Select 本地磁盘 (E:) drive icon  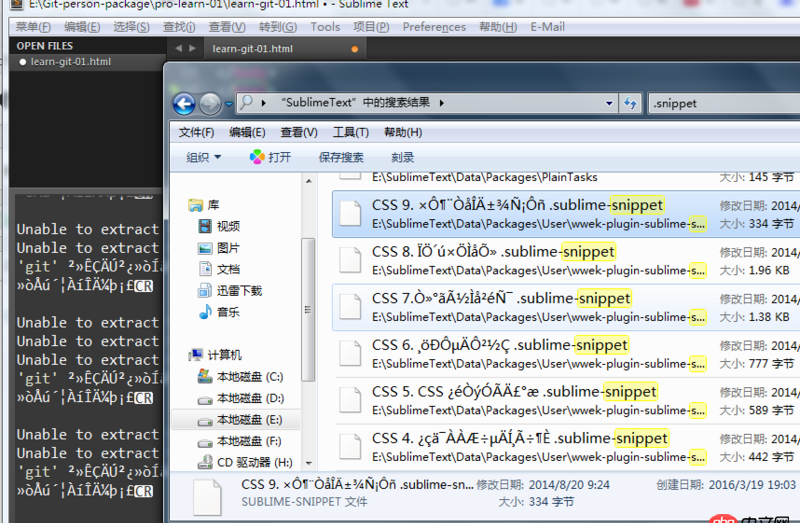(205, 421)
